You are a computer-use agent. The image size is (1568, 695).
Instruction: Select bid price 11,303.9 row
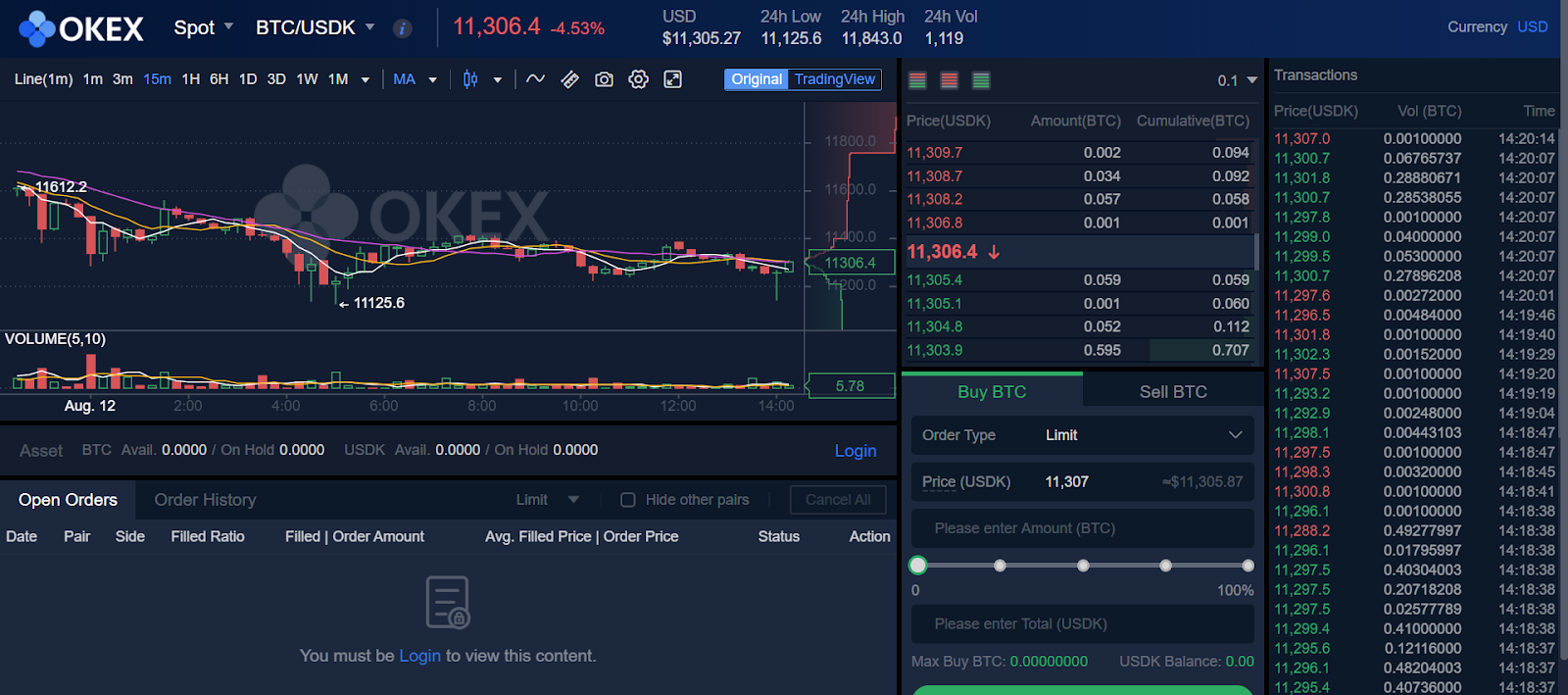pyautogui.click(x=1078, y=351)
